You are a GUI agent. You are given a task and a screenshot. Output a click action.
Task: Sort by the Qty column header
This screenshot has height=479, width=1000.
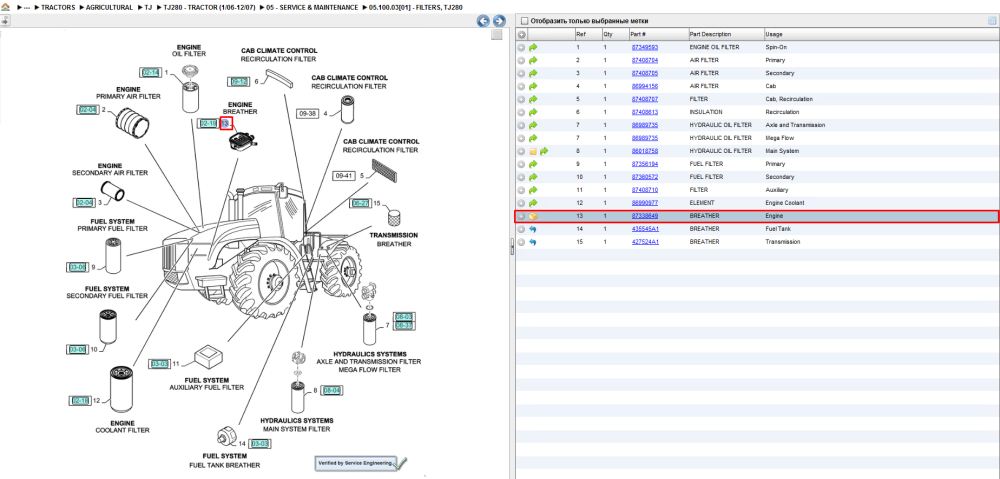point(607,34)
